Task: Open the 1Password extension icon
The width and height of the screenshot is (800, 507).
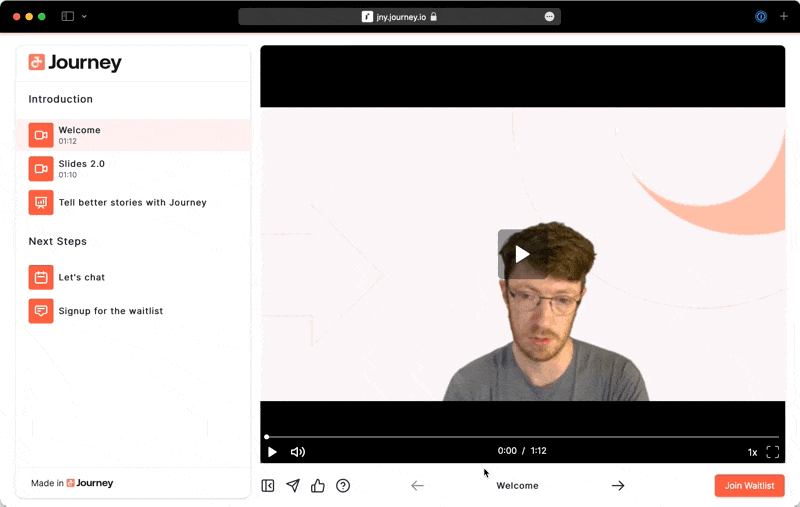Action: pyautogui.click(x=761, y=17)
